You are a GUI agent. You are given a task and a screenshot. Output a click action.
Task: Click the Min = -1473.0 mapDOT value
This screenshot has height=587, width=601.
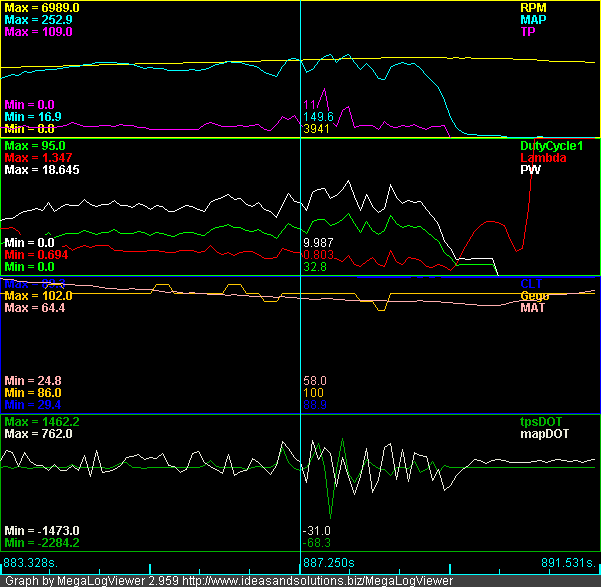click(x=41, y=530)
